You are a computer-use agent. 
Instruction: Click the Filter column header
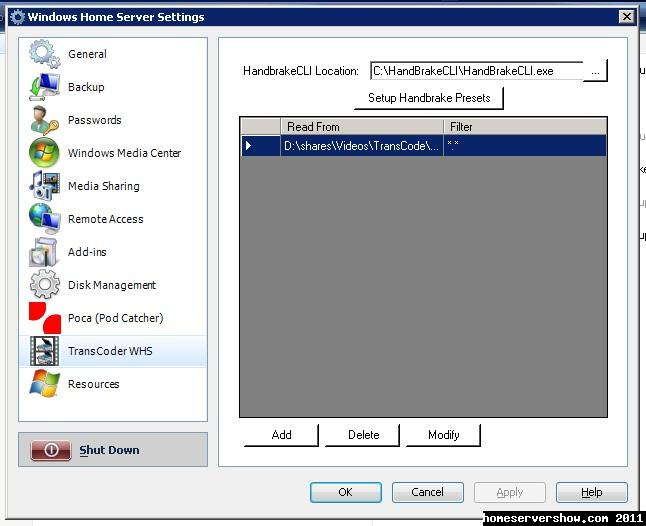[x=524, y=126]
